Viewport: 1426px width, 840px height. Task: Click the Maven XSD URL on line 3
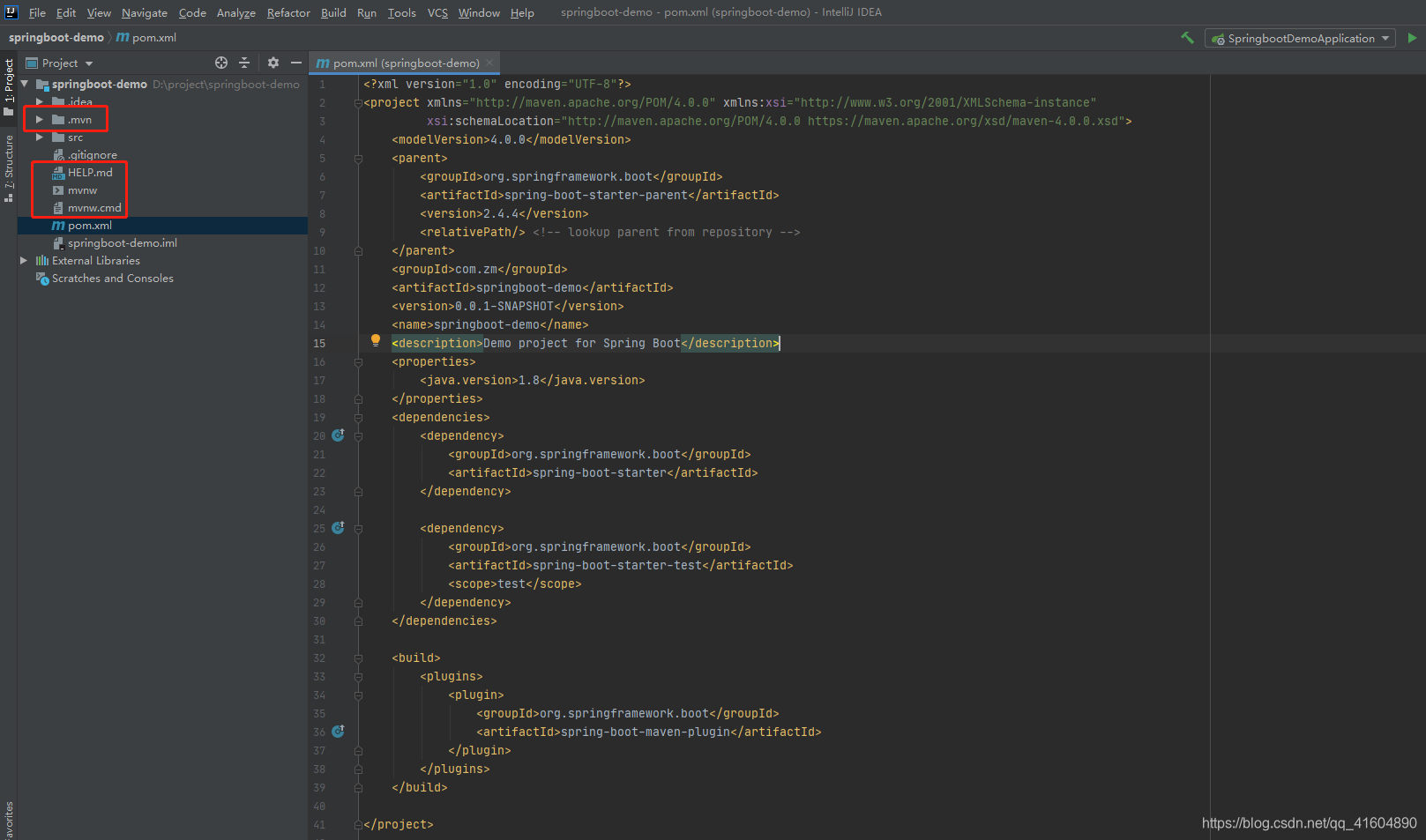[x=963, y=121]
